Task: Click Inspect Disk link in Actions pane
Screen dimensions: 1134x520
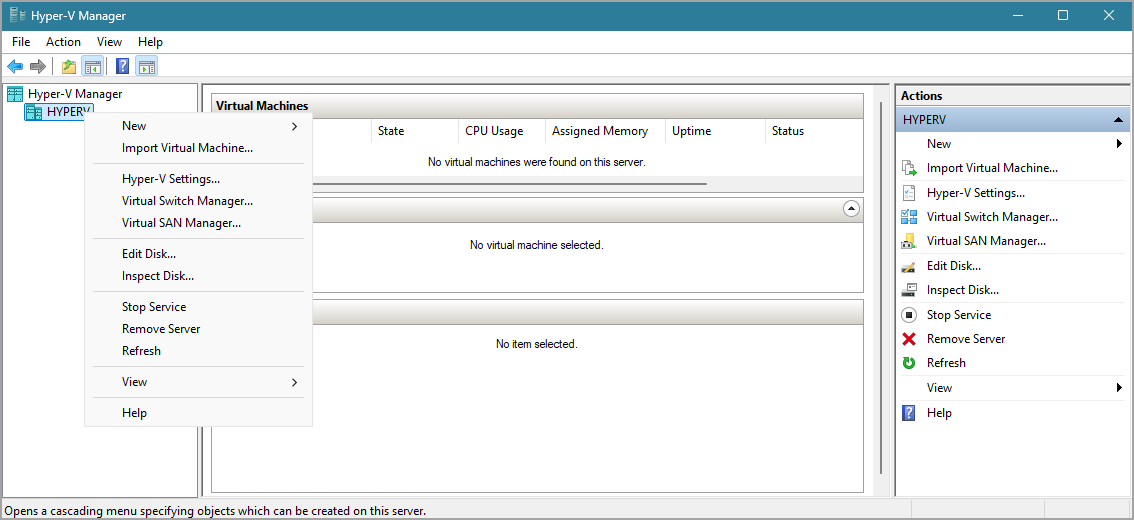Action: (963, 290)
